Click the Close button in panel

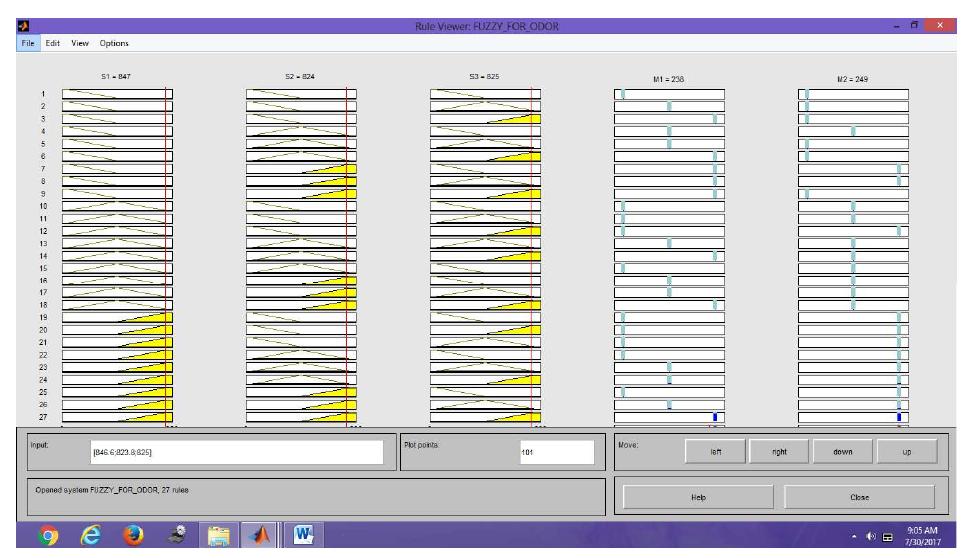[x=859, y=497]
